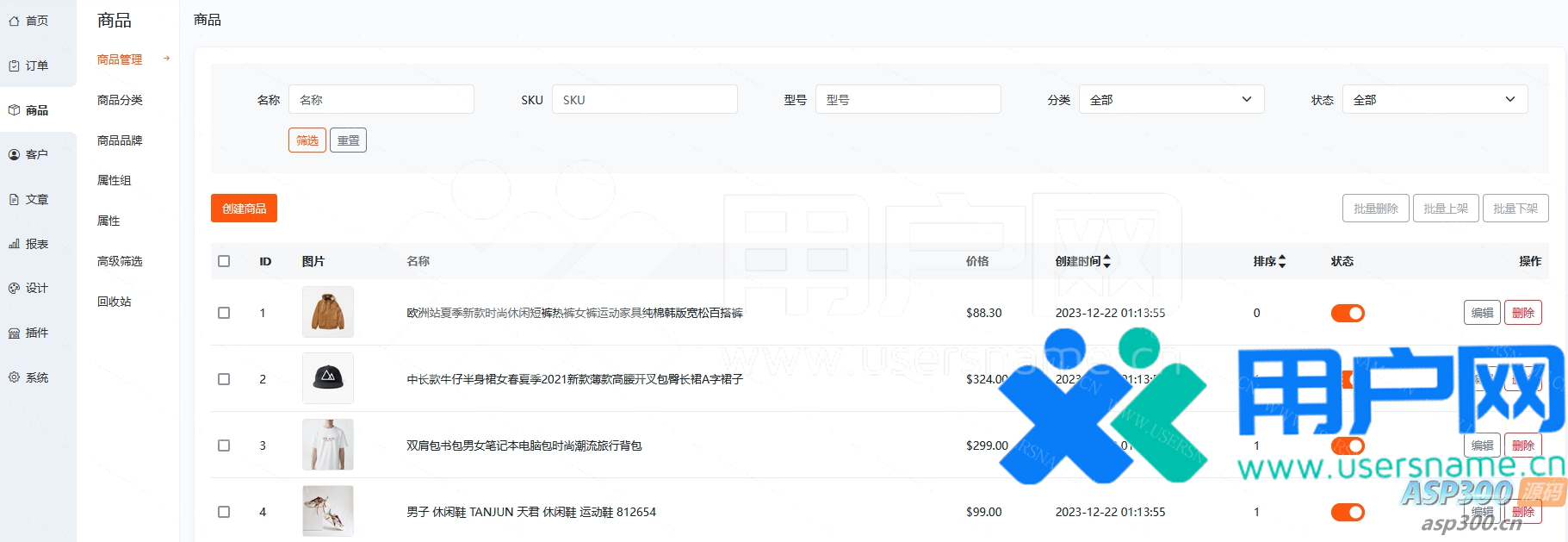Open the 状态 status dropdown

click(x=1435, y=100)
